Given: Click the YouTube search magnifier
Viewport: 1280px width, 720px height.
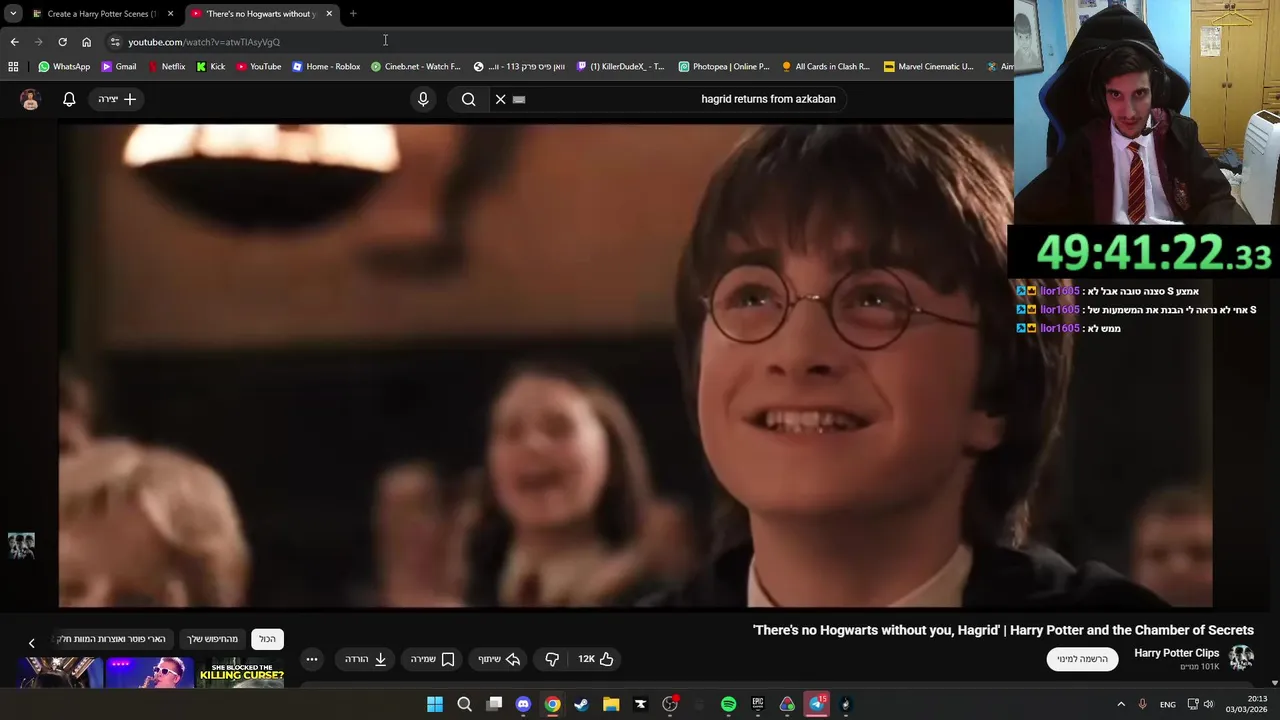Looking at the screenshot, I should [469, 99].
